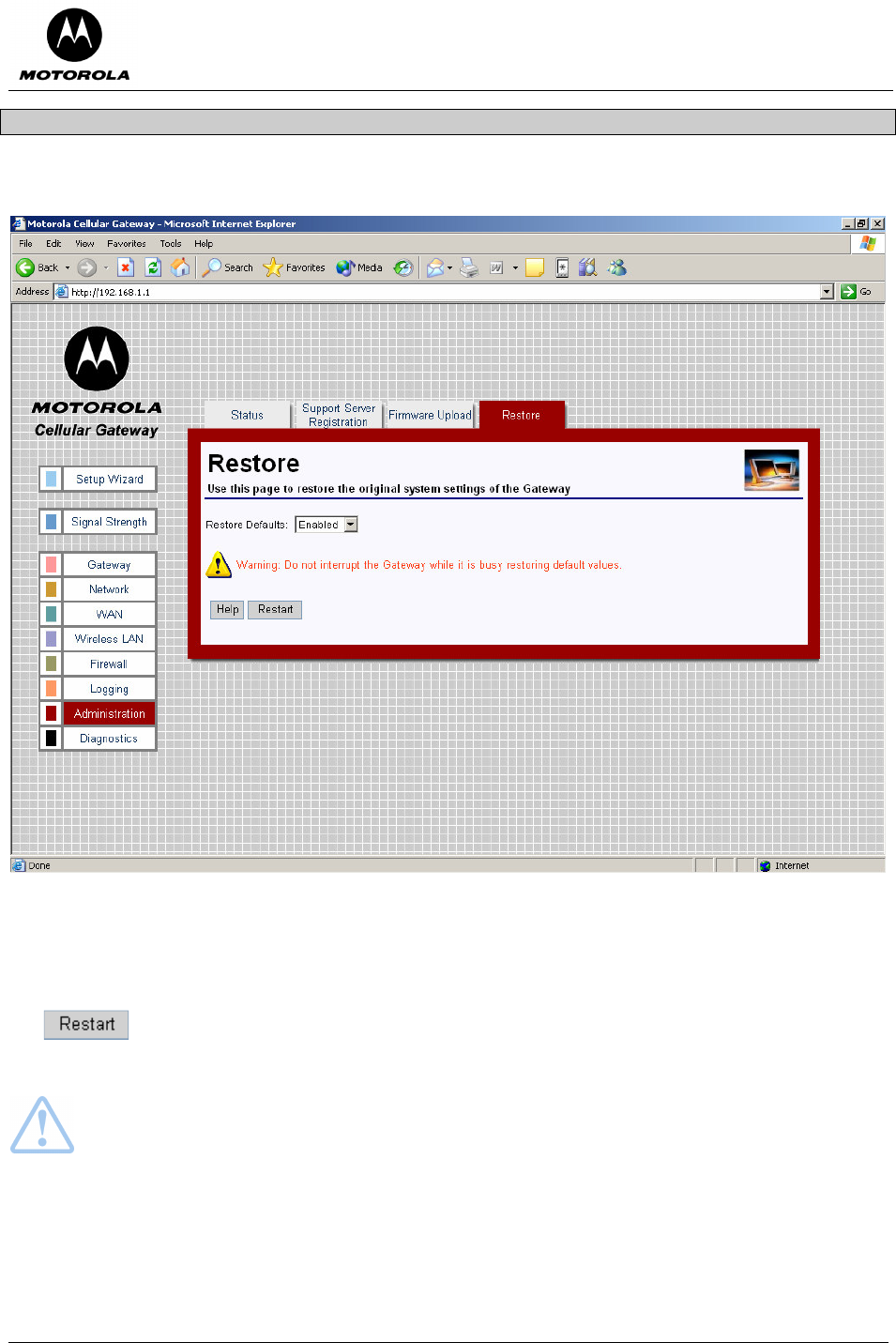Click the Mail envelope icon
Viewport: 896px width, 1343px height.
435,267
